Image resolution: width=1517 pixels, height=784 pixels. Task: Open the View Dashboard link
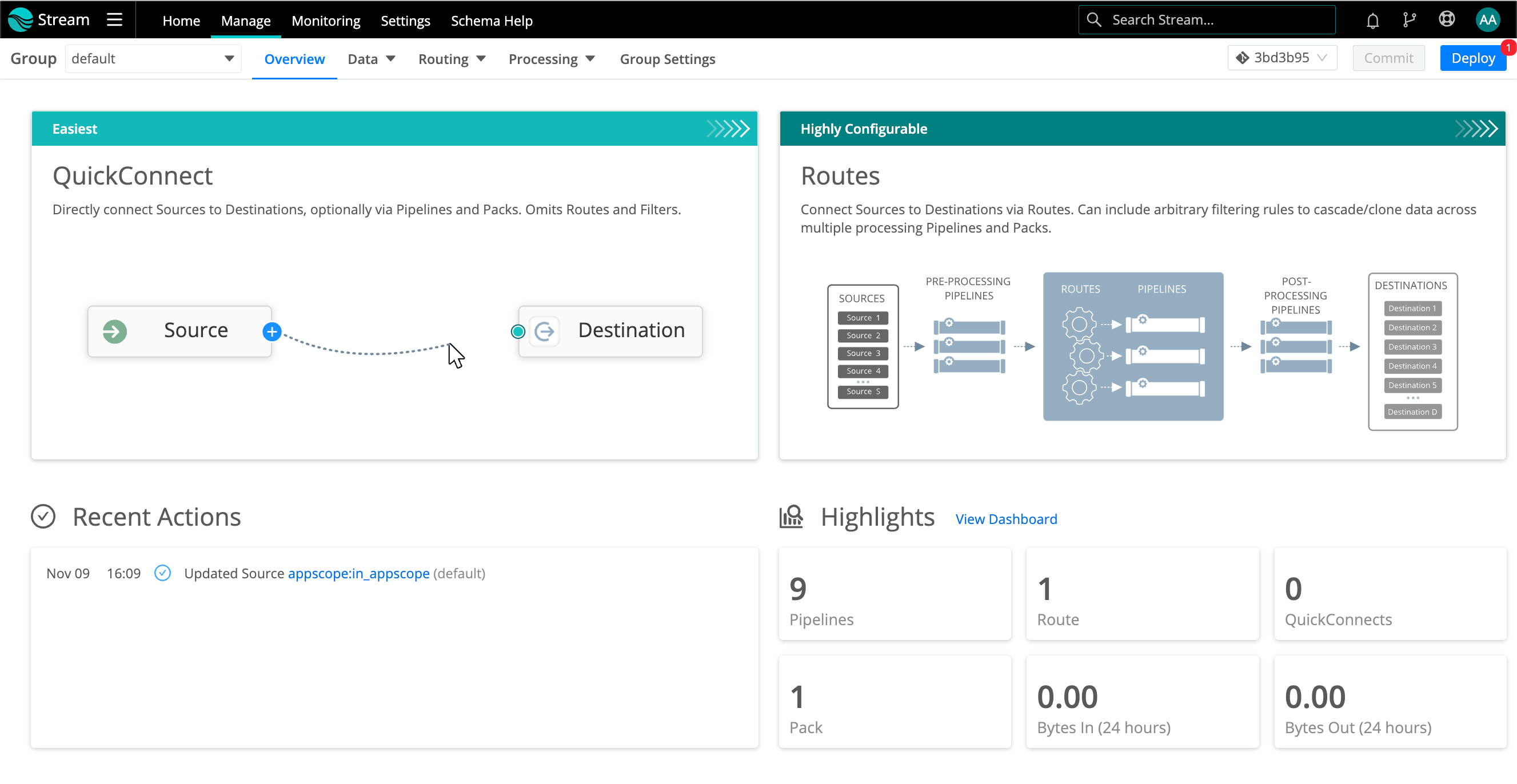(1006, 518)
